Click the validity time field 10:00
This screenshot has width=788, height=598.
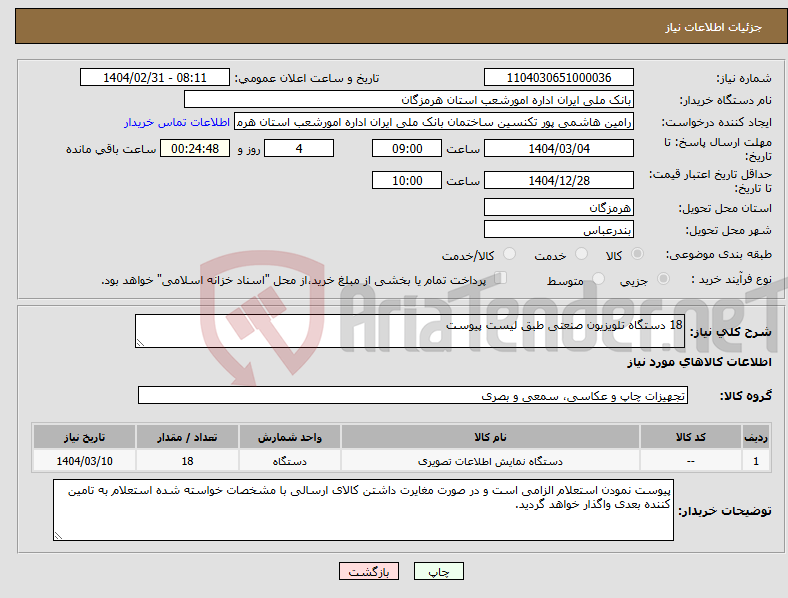[407, 180]
